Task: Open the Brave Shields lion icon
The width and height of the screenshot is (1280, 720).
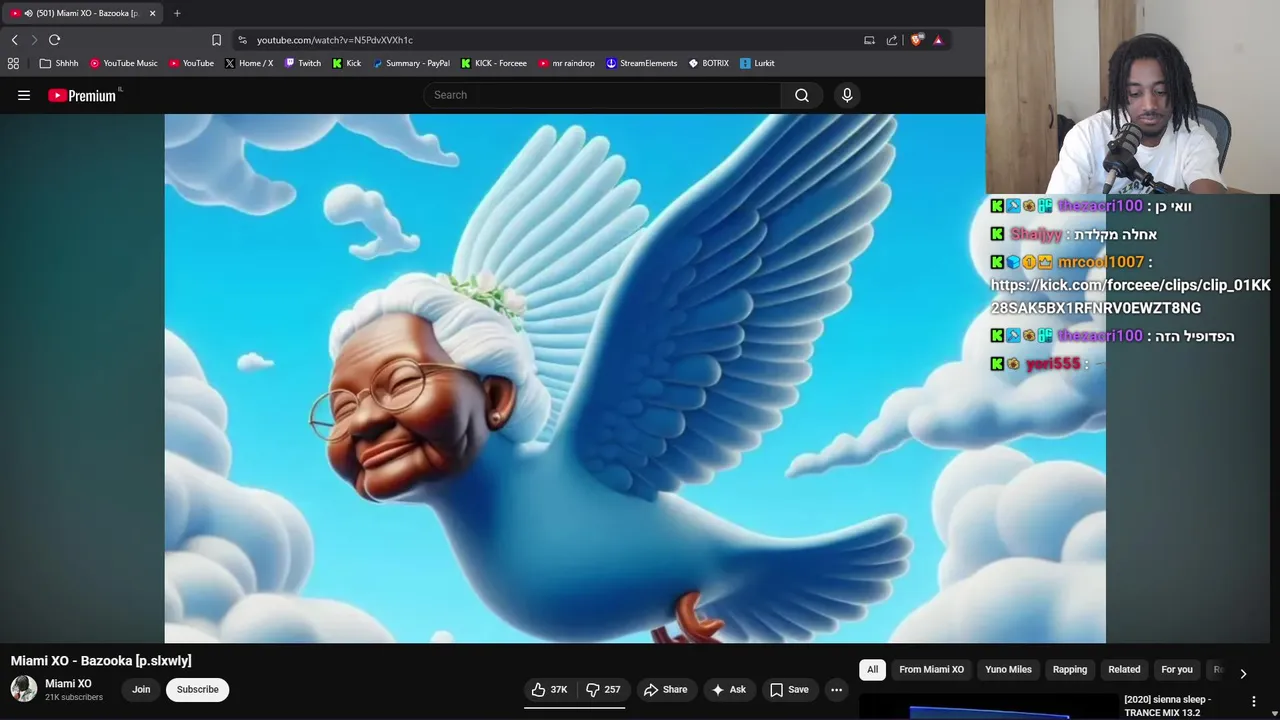Action: tap(916, 40)
